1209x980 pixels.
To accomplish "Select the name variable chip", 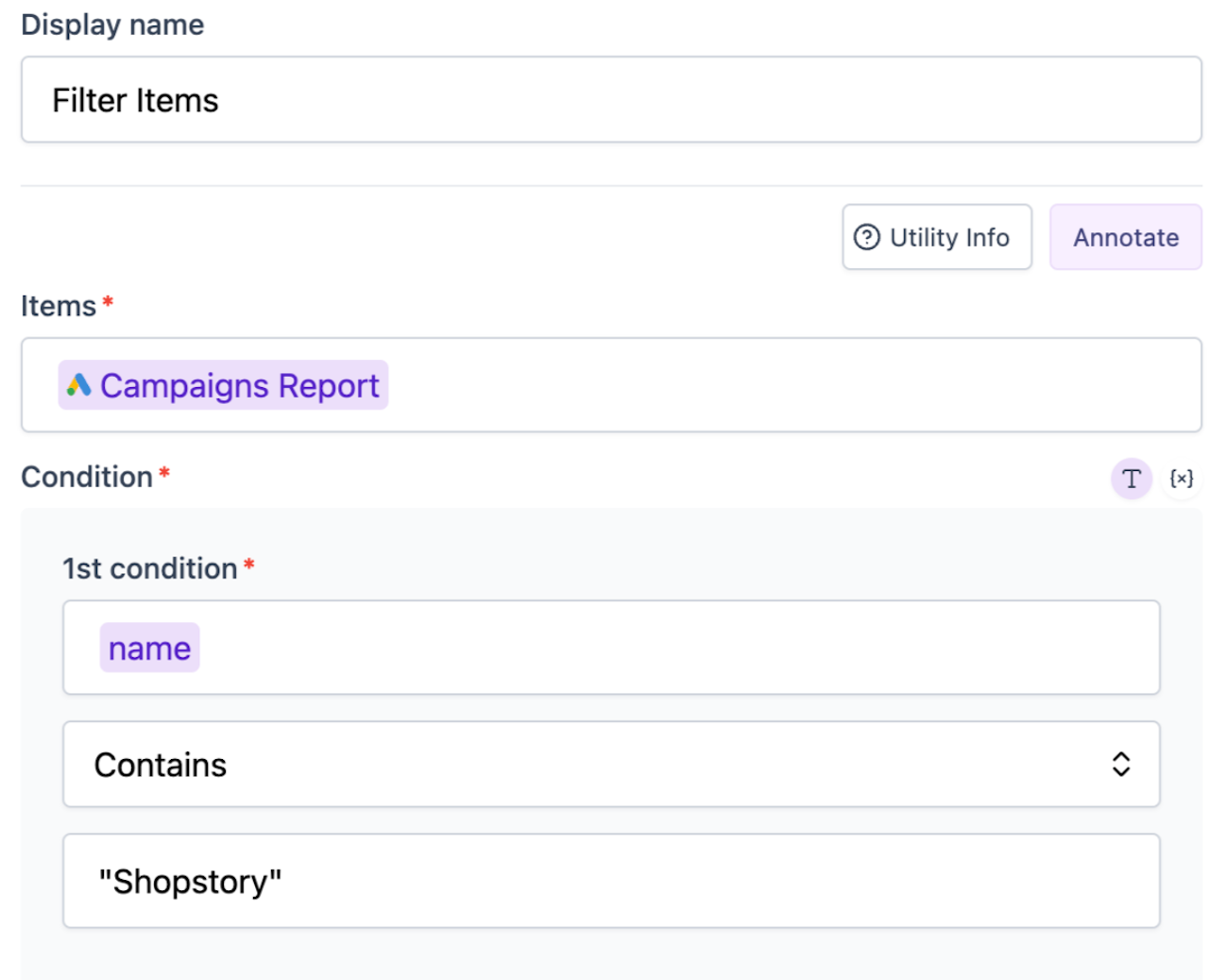I will tap(149, 649).
